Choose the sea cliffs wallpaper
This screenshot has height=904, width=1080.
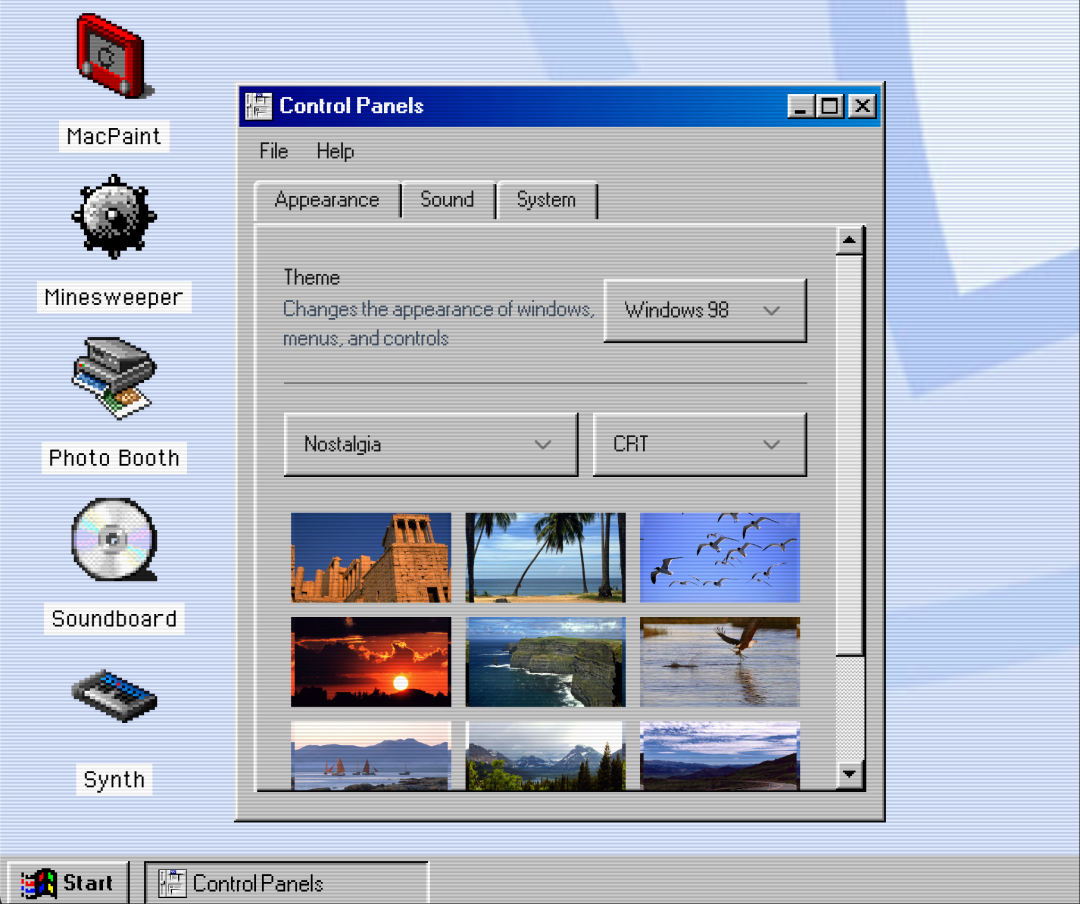(x=546, y=662)
